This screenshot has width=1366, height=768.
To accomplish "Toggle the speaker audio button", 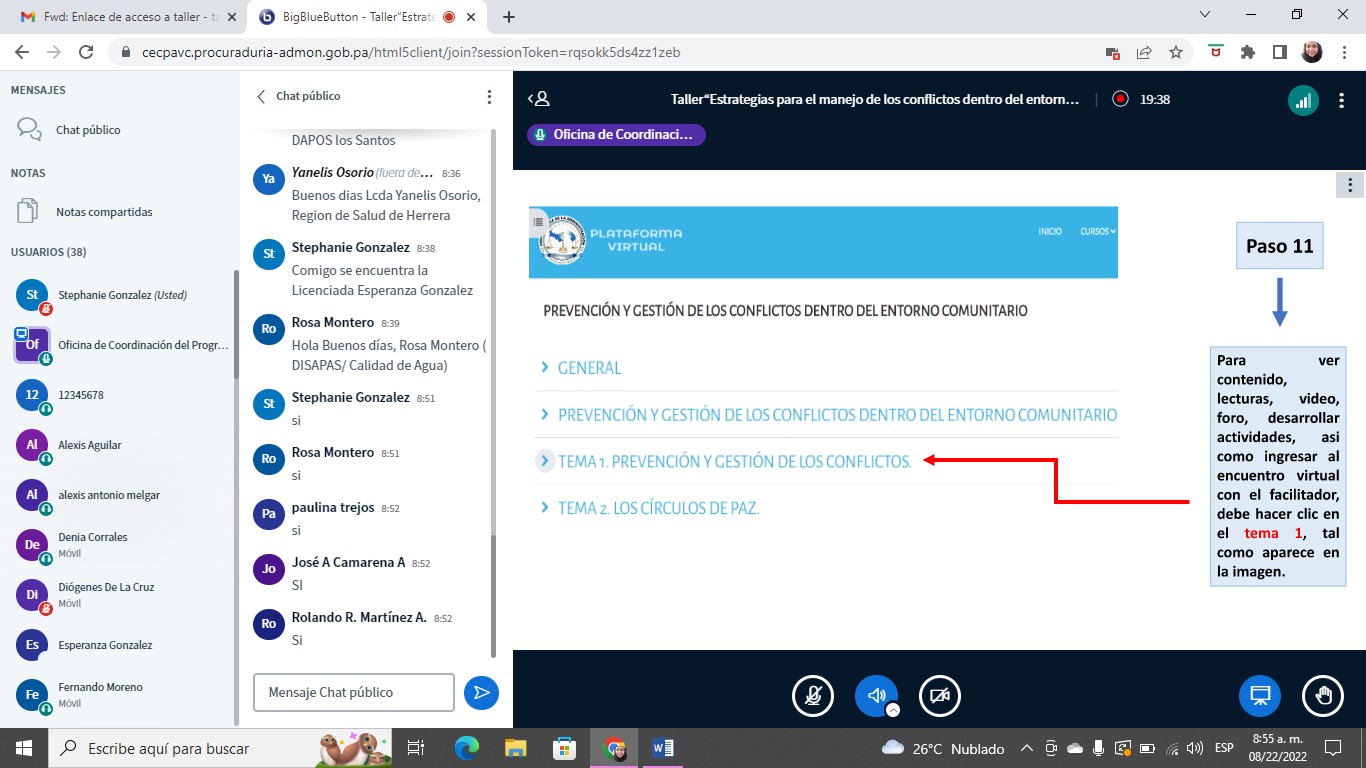I will click(876, 695).
